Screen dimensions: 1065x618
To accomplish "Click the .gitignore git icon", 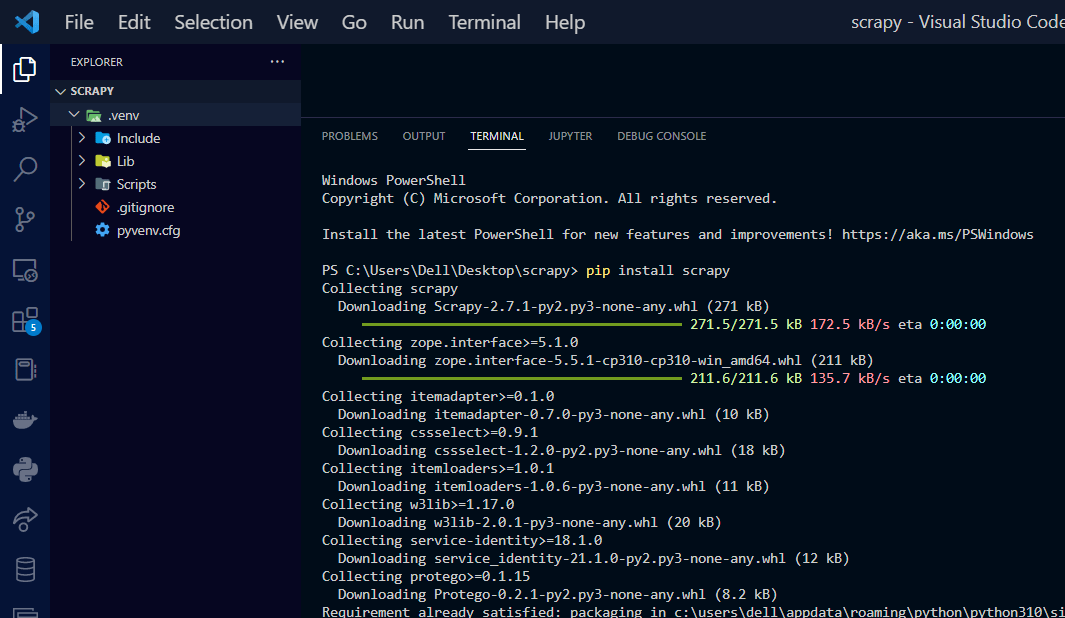I will point(103,207).
